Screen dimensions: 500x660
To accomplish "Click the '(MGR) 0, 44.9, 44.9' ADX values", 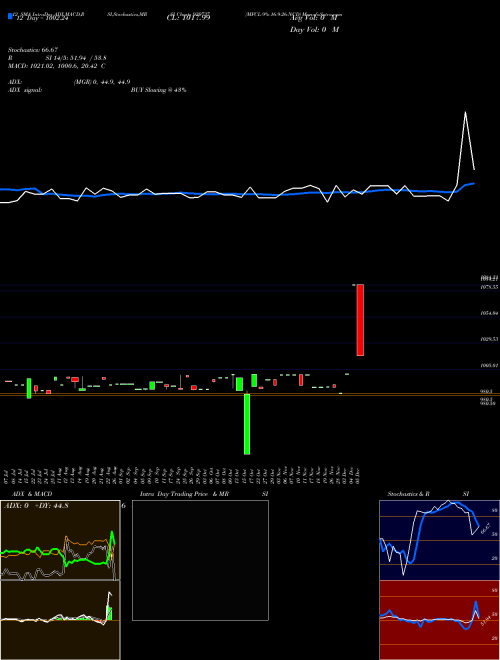I will [x=101, y=82].
